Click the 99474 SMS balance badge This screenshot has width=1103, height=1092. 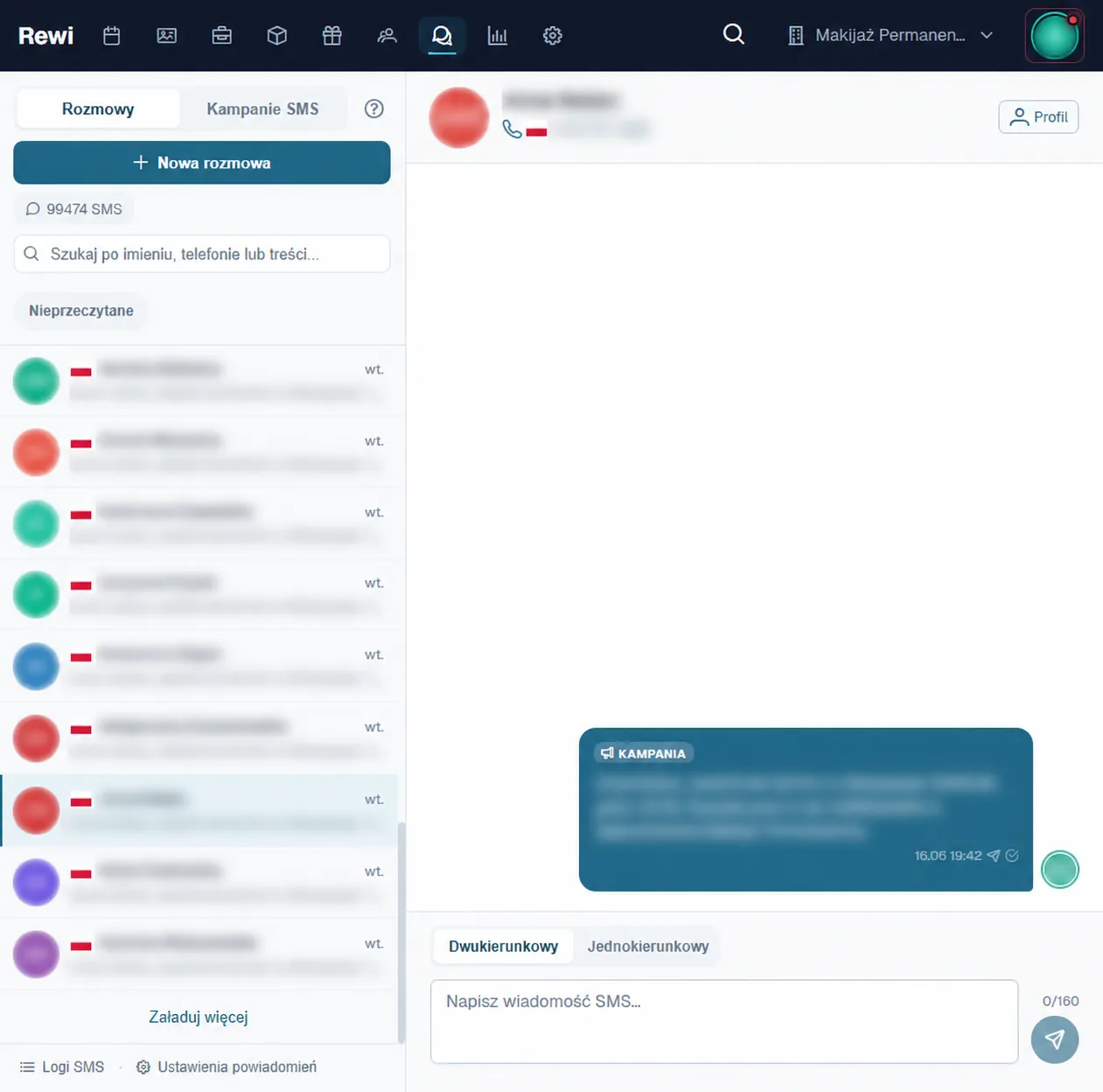tap(74, 209)
